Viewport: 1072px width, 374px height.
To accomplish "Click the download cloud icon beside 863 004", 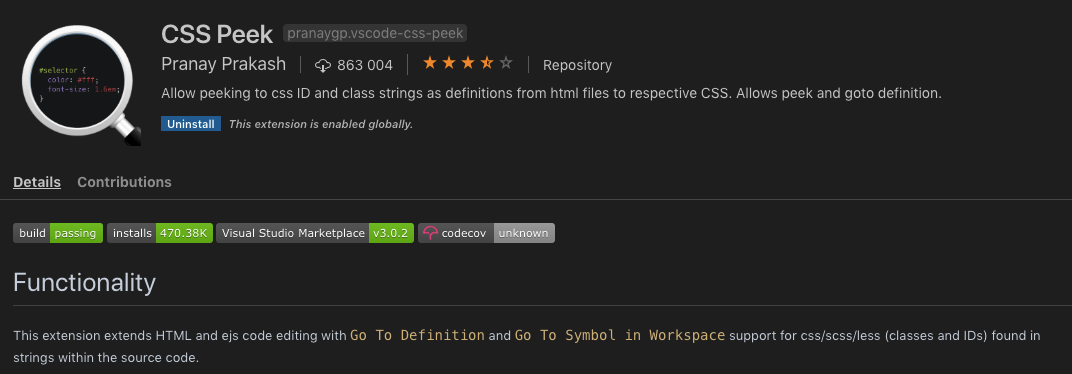I will click(x=323, y=66).
